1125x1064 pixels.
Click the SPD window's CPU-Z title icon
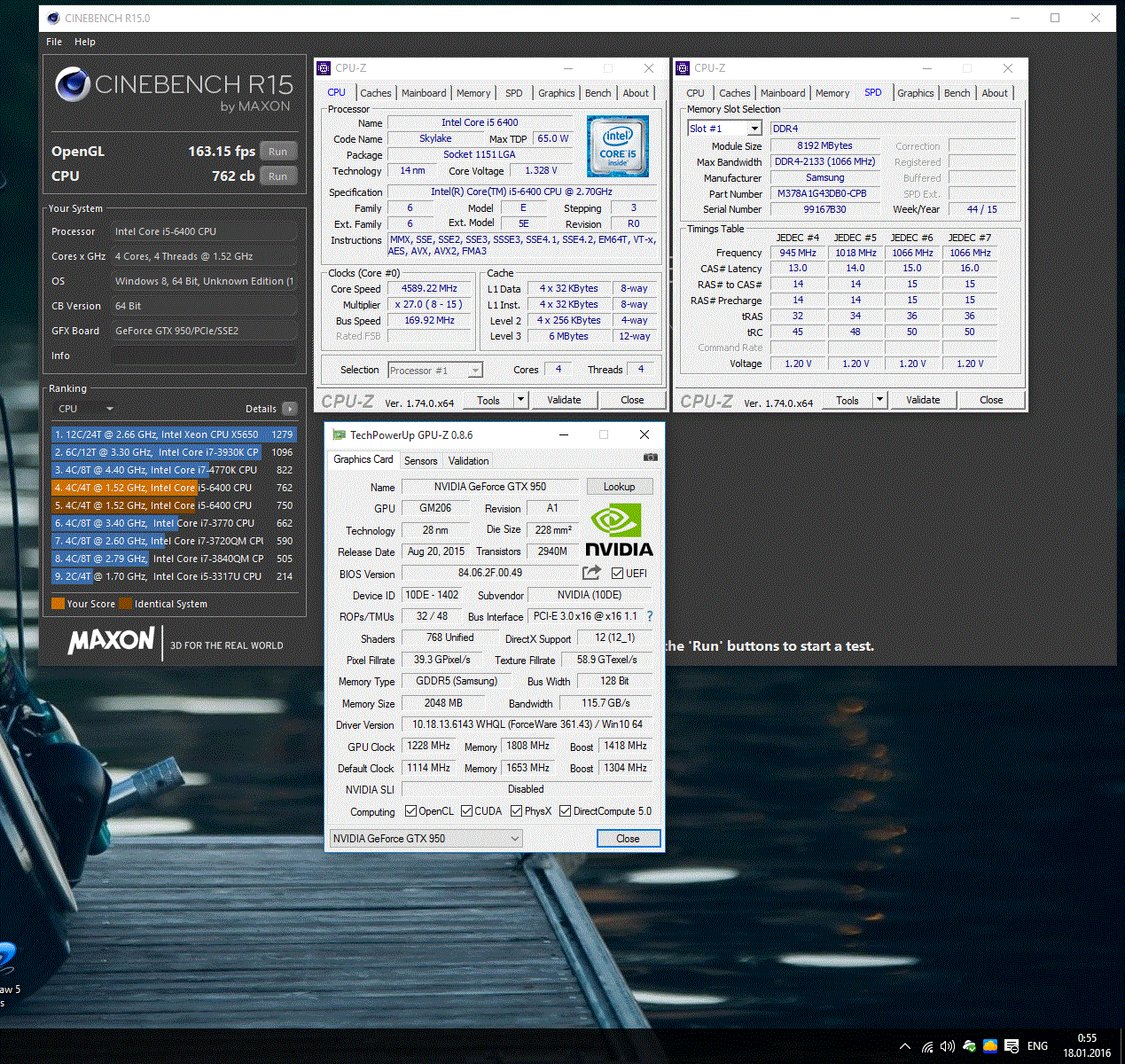point(684,68)
